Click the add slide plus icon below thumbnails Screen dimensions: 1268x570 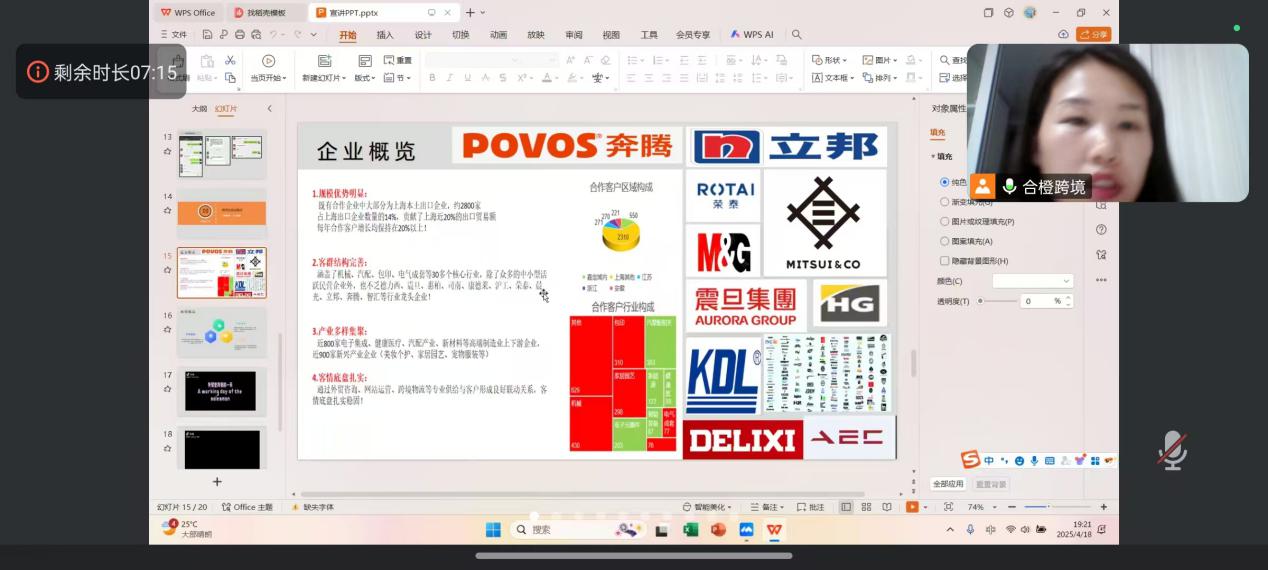click(217, 482)
